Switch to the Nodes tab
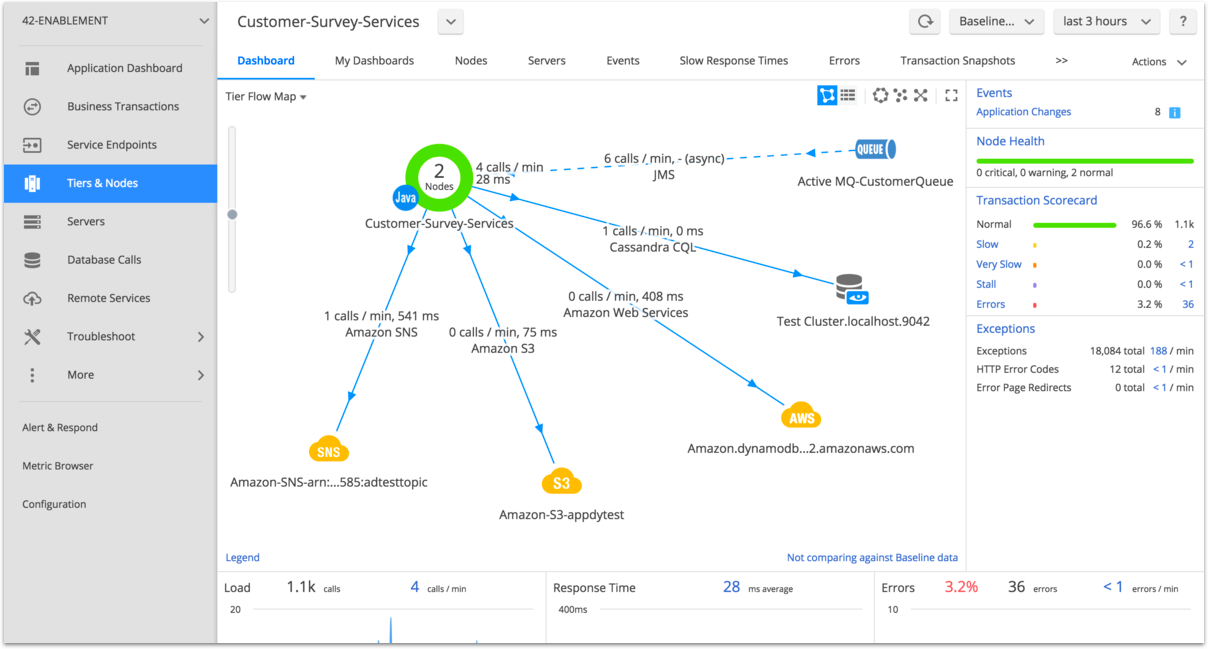 471,61
